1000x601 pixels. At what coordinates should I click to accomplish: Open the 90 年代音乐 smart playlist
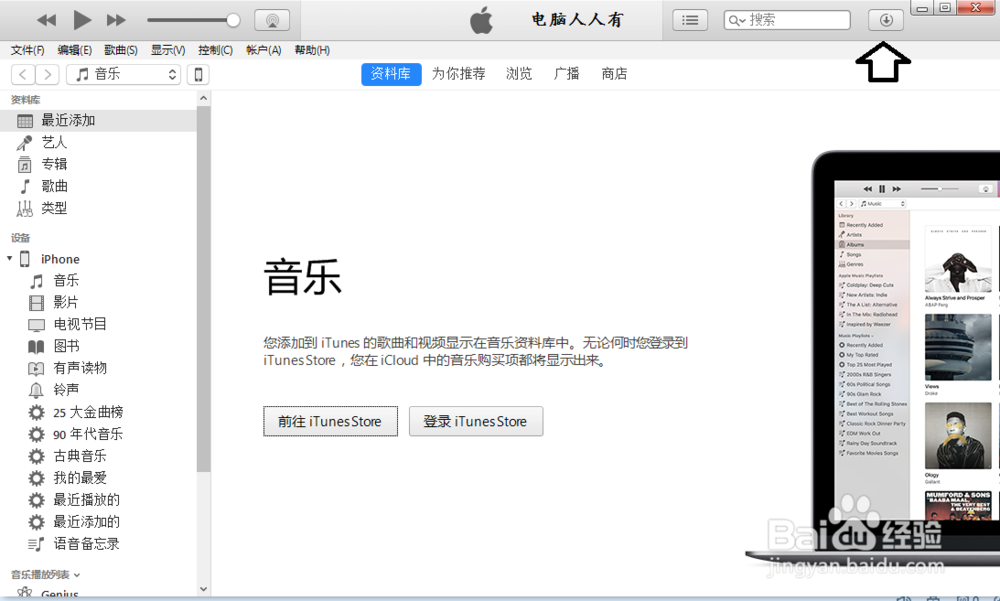click(x=98, y=434)
